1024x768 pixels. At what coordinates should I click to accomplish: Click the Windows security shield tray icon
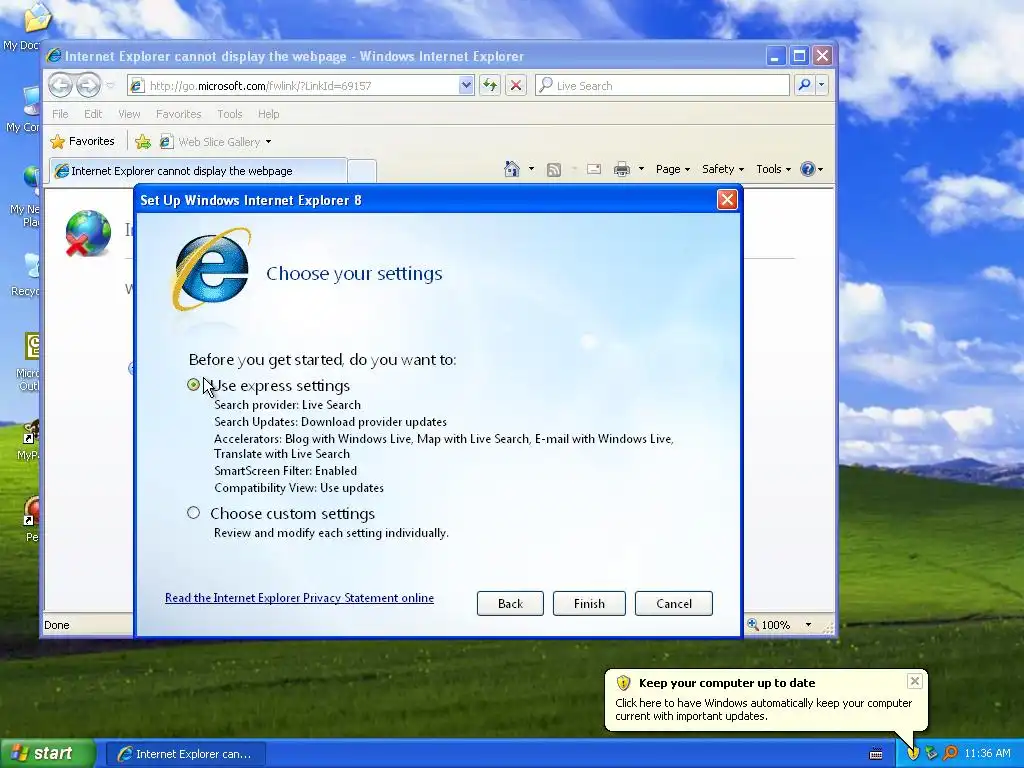913,753
